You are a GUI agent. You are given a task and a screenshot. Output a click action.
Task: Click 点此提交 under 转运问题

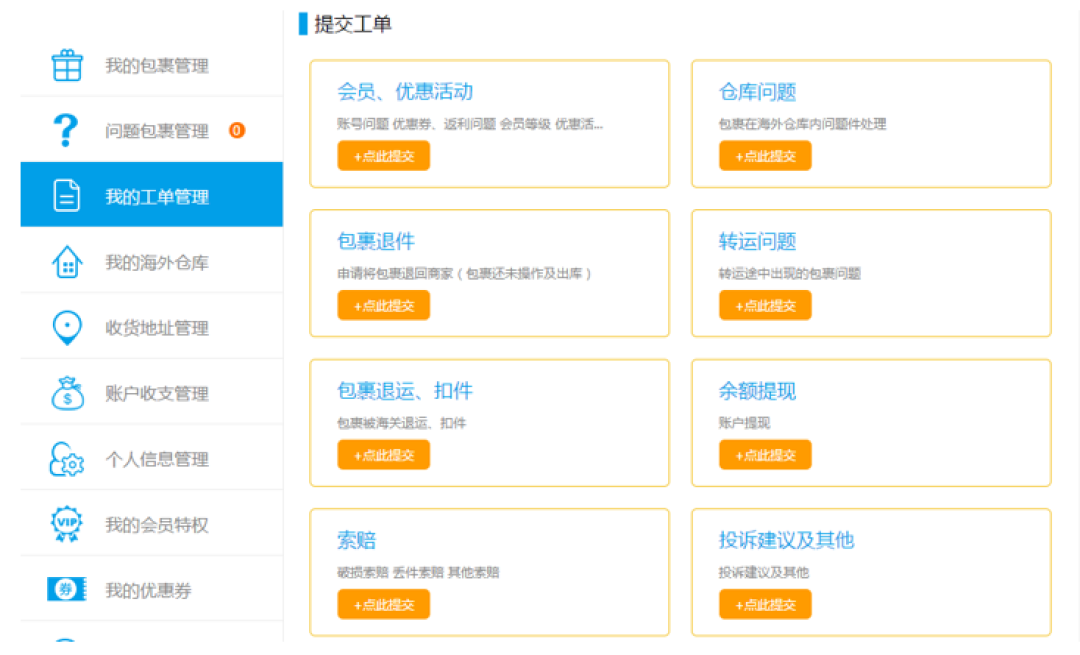pos(765,305)
